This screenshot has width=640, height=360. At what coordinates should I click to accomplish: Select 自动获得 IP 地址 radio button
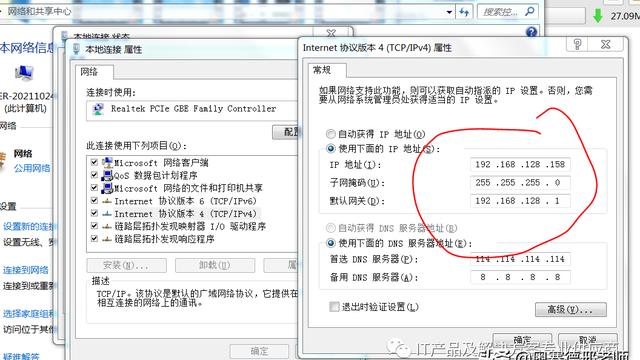click(331, 134)
